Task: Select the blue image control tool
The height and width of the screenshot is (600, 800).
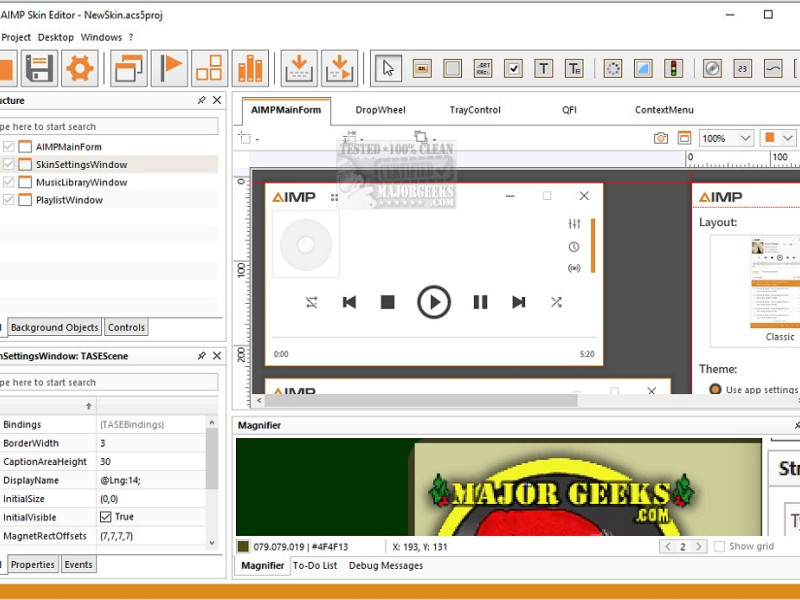Action: (643, 68)
